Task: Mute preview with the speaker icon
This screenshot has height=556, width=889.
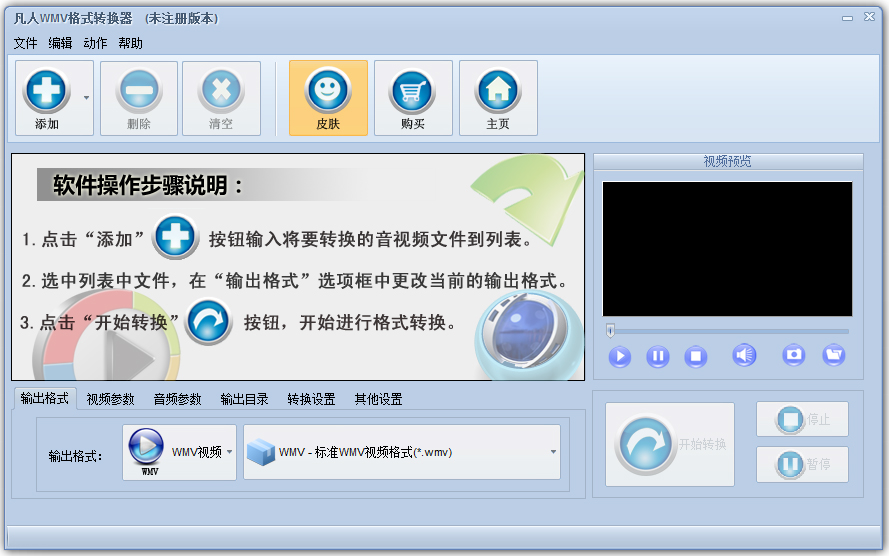Action: [744, 355]
